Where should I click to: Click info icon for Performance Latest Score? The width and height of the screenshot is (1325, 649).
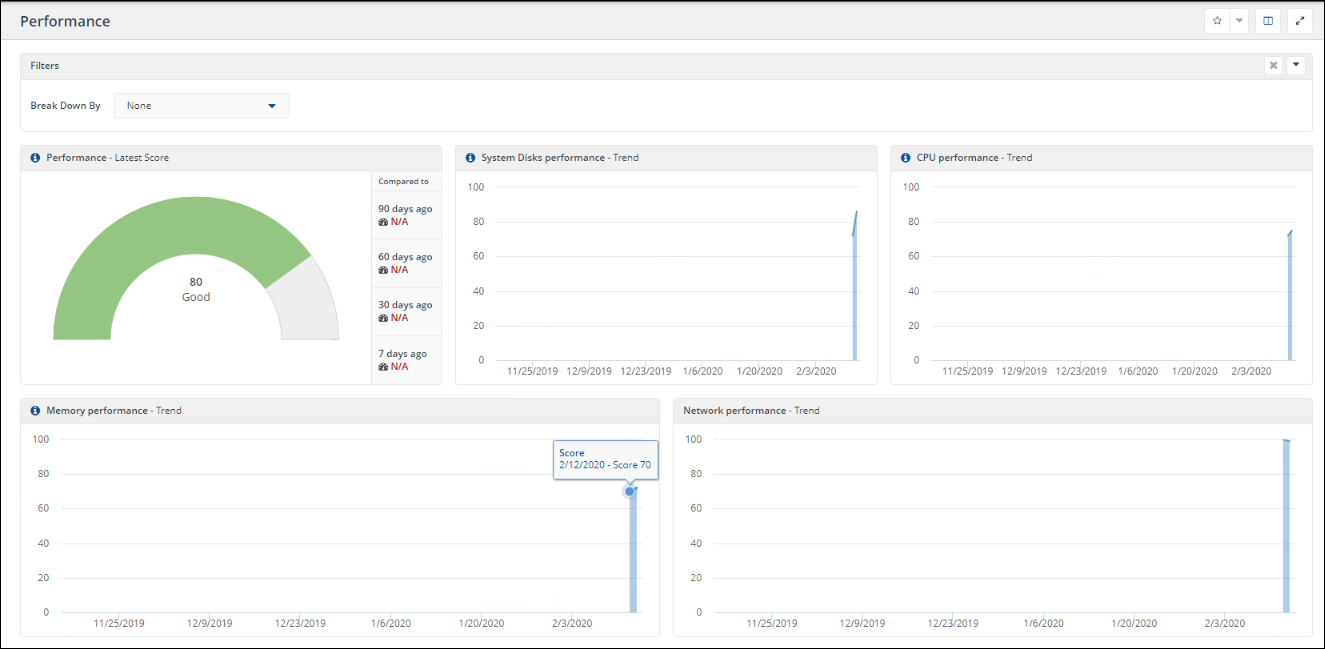(36, 158)
